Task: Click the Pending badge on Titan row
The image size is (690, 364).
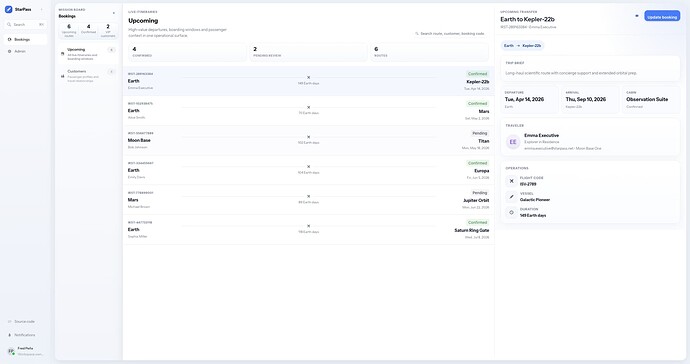Action: [480, 133]
